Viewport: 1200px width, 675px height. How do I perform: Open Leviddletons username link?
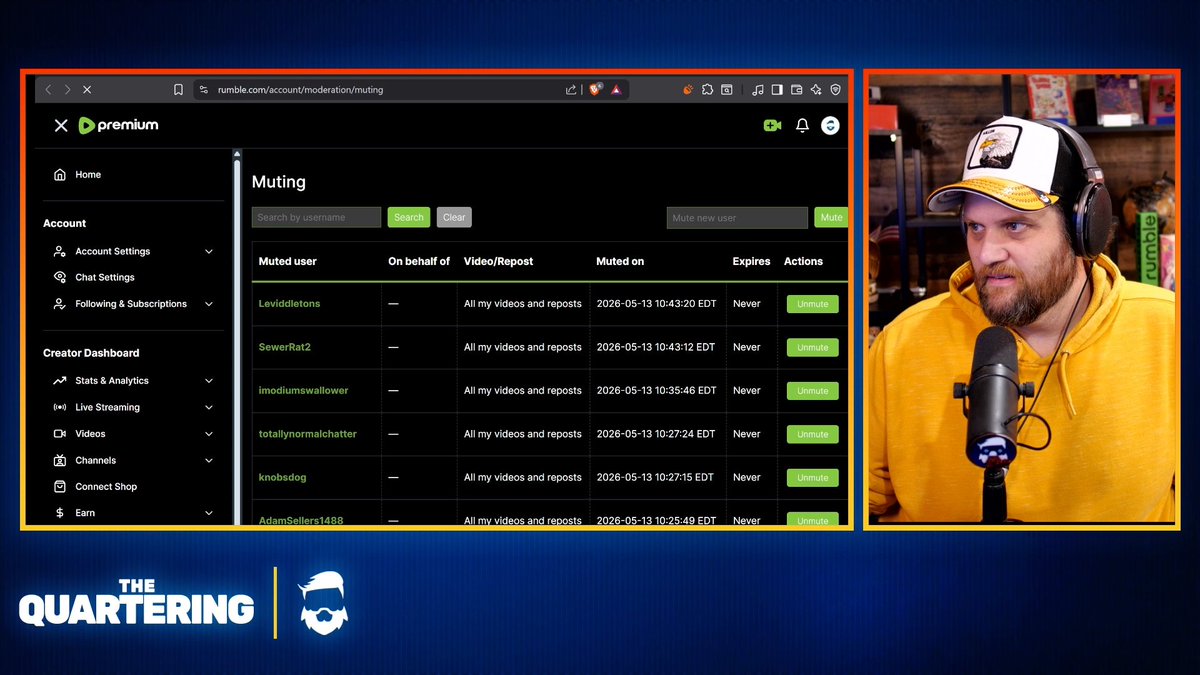click(289, 304)
